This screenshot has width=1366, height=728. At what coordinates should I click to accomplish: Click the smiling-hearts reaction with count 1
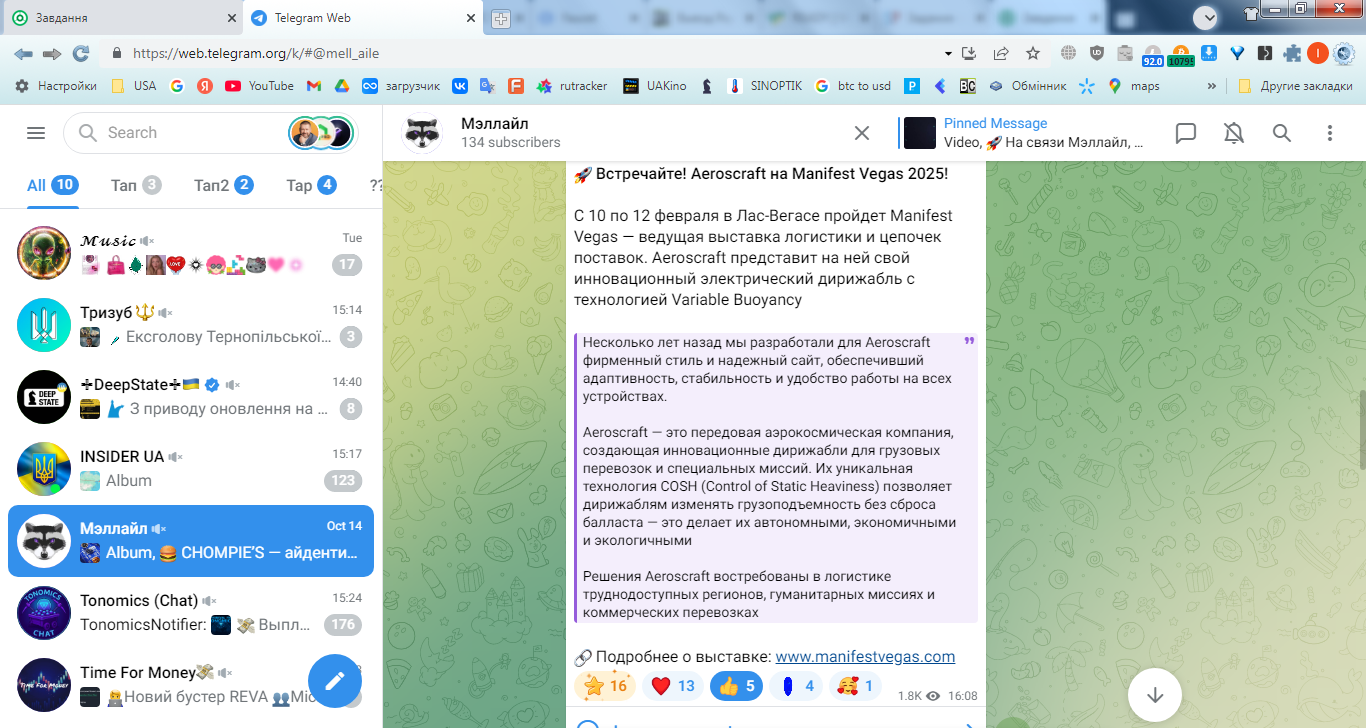[x=855, y=686]
